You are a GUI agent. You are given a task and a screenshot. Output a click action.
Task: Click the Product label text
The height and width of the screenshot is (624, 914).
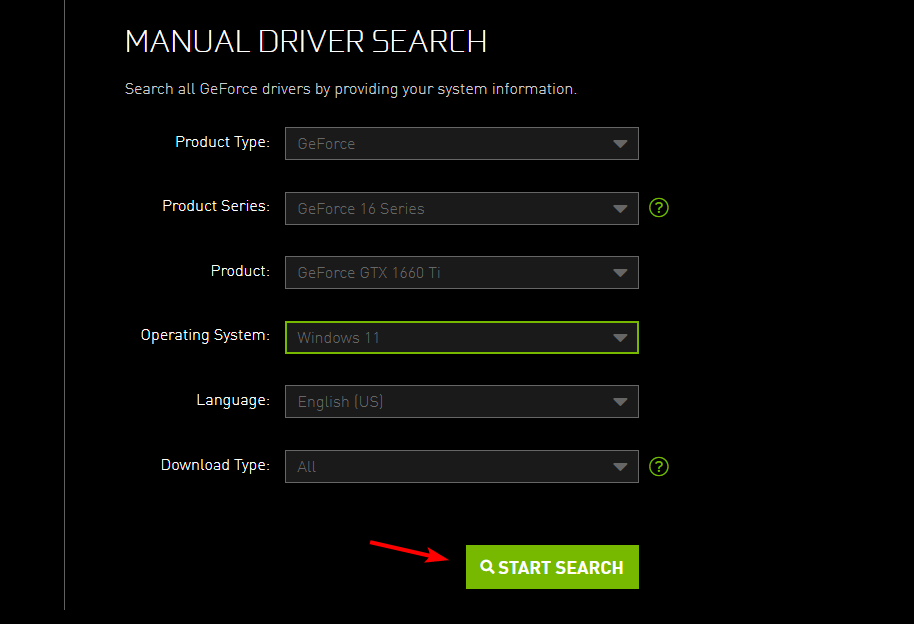point(240,271)
